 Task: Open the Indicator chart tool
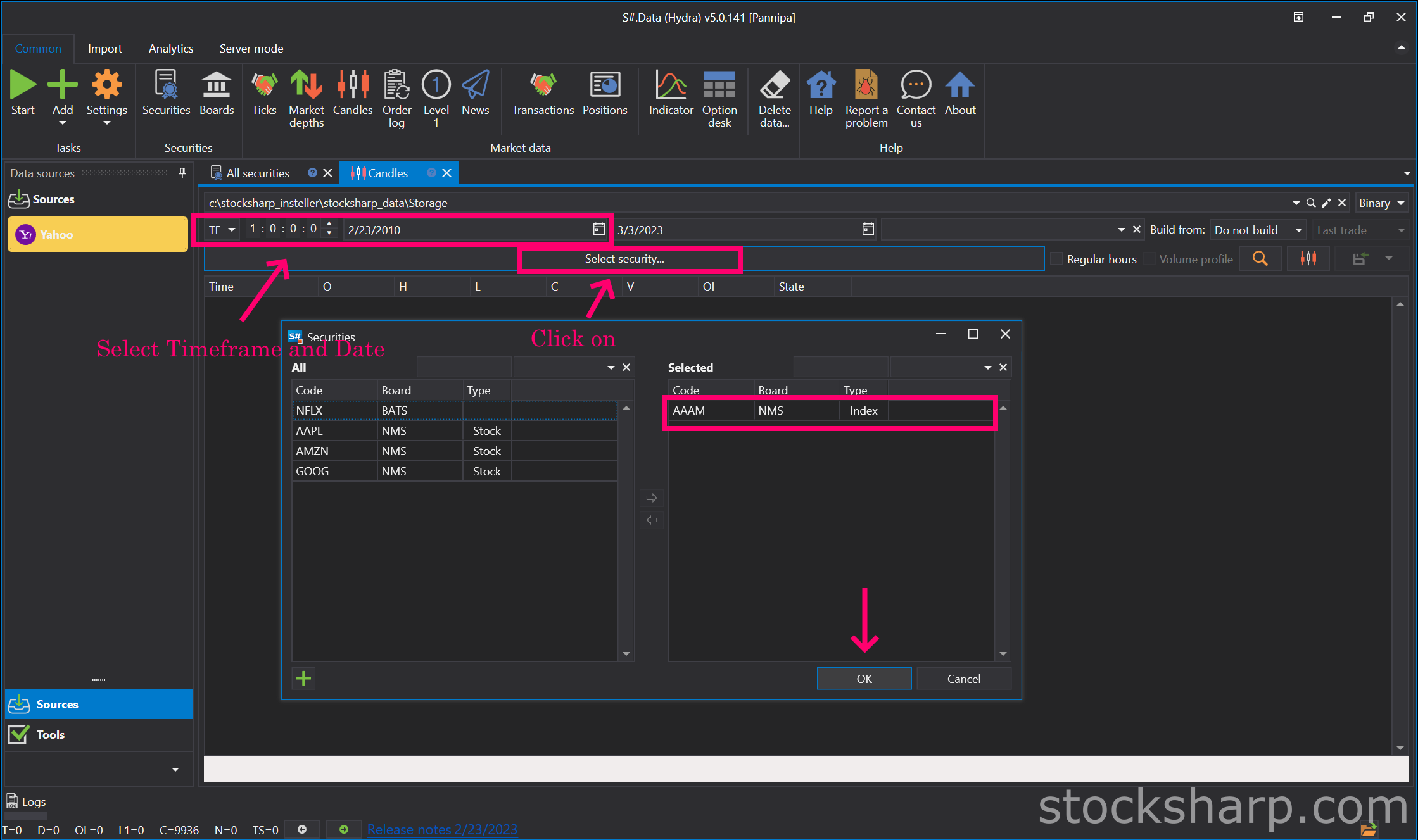pyautogui.click(x=671, y=93)
